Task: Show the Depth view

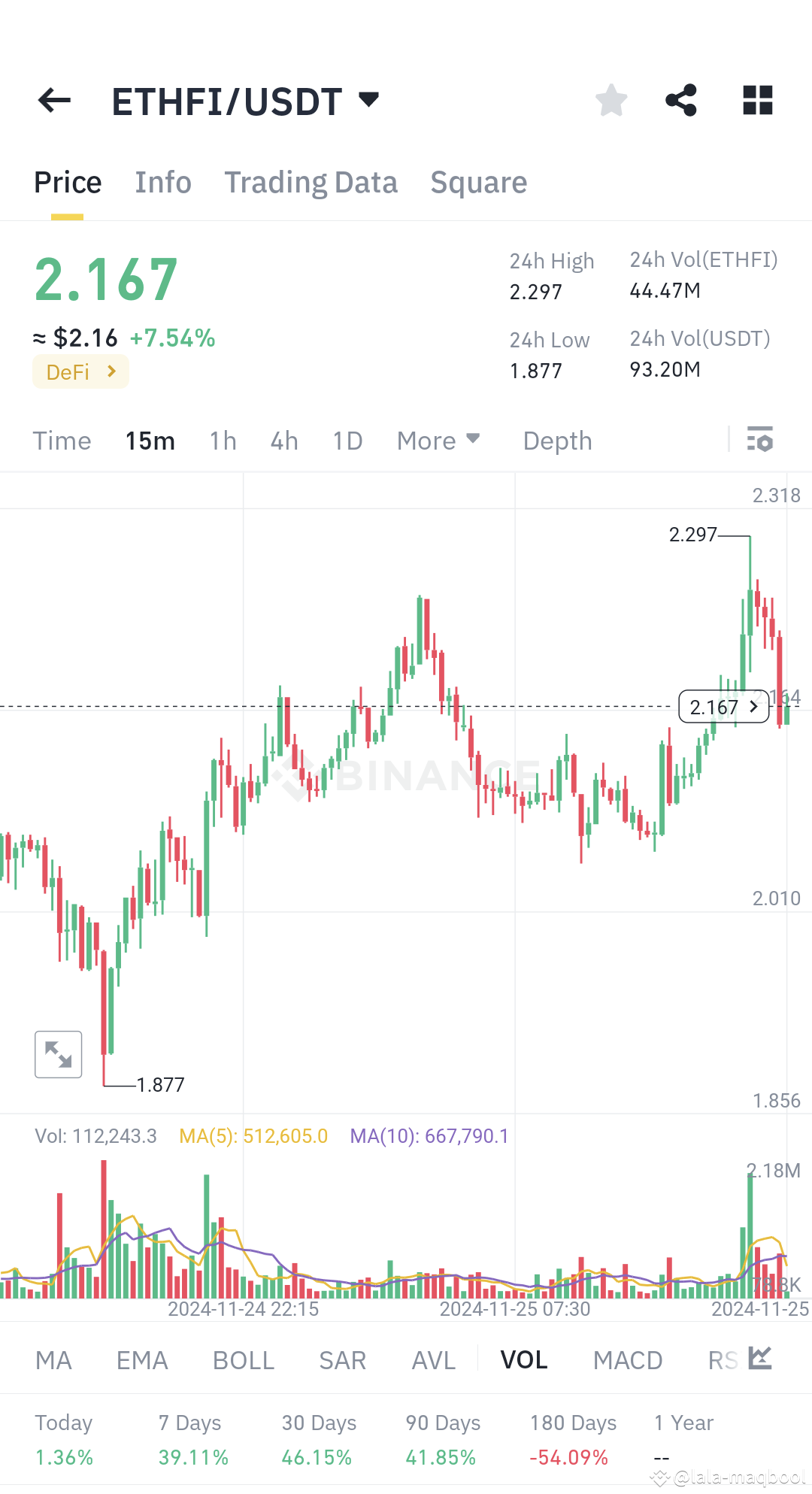Action: [x=556, y=441]
